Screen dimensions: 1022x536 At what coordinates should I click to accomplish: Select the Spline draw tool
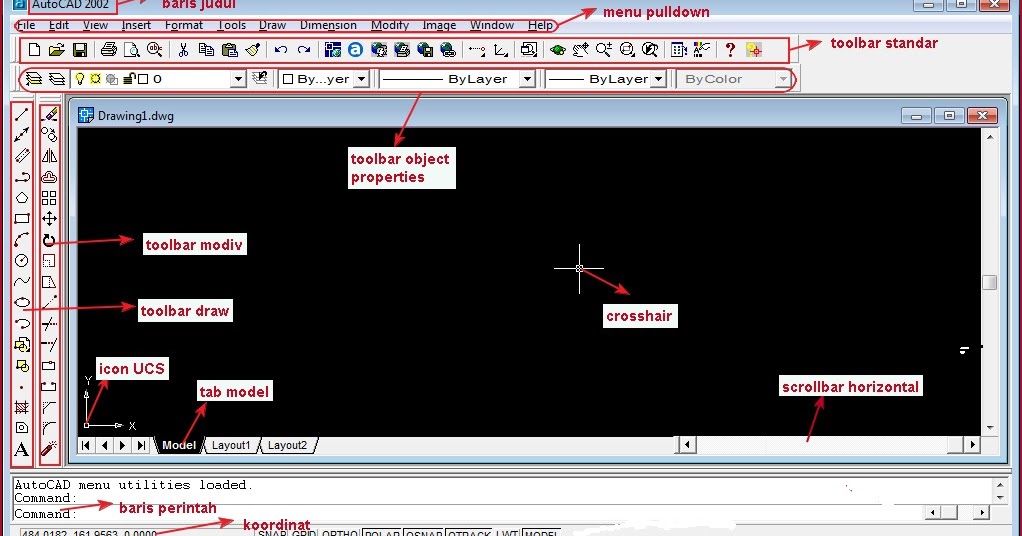click(22, 282)
